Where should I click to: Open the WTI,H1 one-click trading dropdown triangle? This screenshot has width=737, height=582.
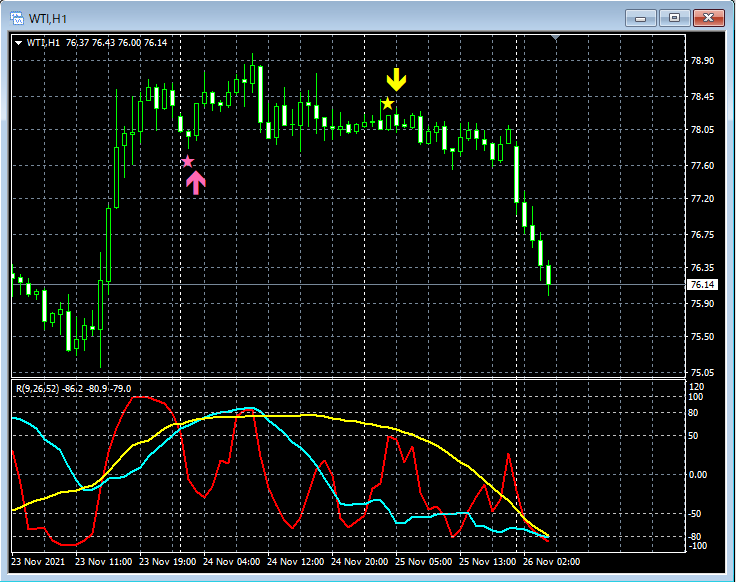pyautogui.click(x=18, y=42)
